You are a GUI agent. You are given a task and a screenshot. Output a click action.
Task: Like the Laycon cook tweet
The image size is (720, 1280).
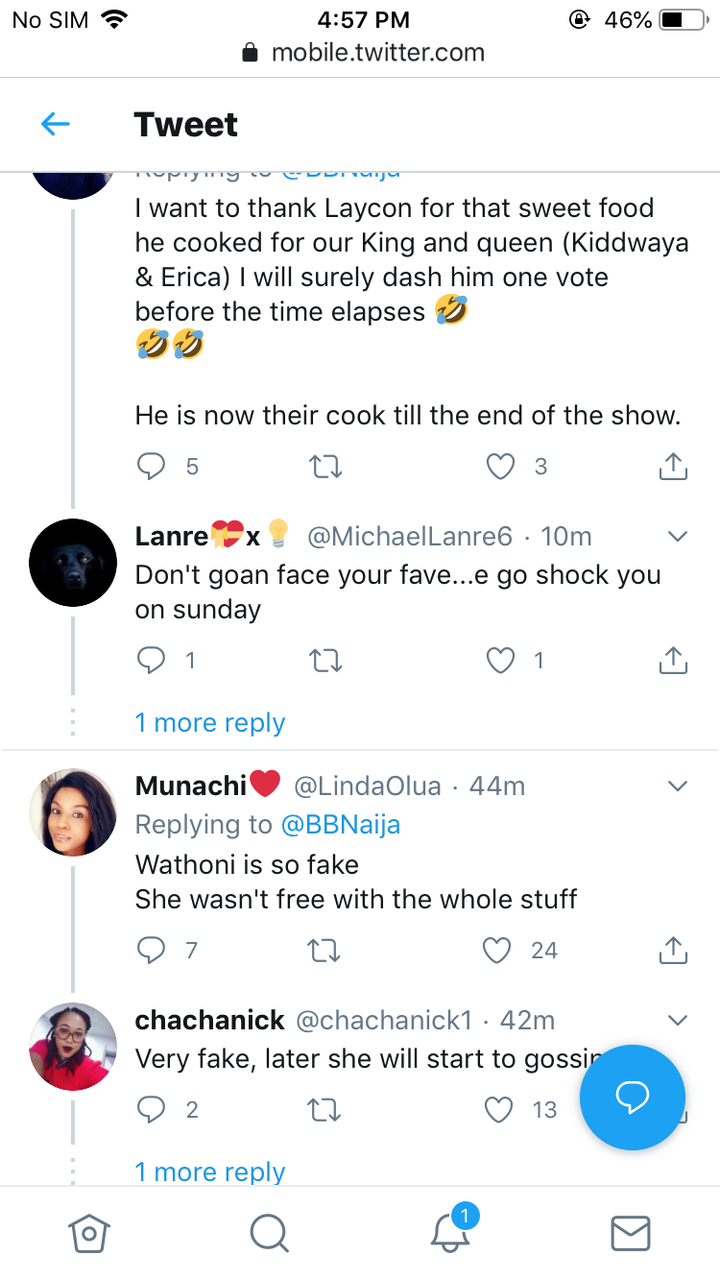tap(499, 466)
